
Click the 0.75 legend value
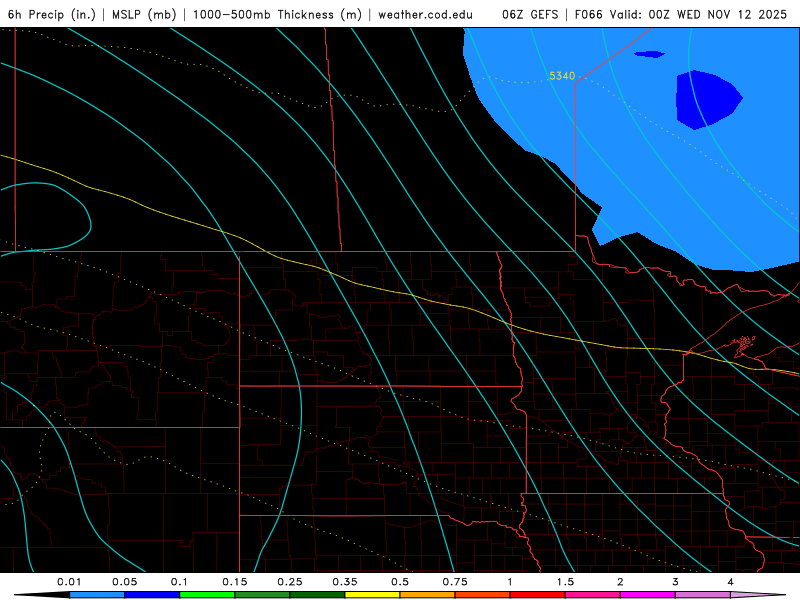[455, 582]
